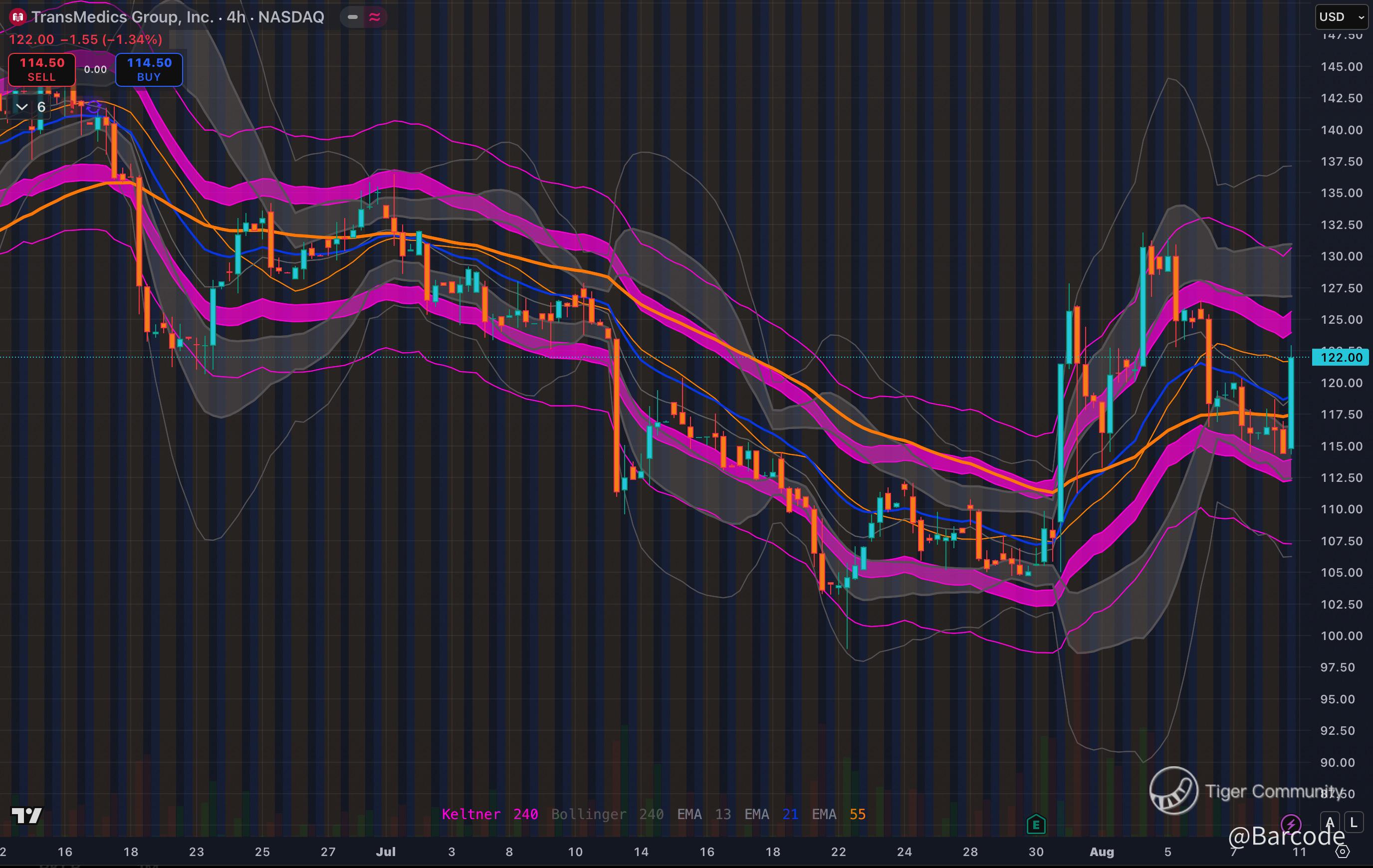Toggle logarithmic scale 'L' button

pyautogui.click(x=1354, y=823)
